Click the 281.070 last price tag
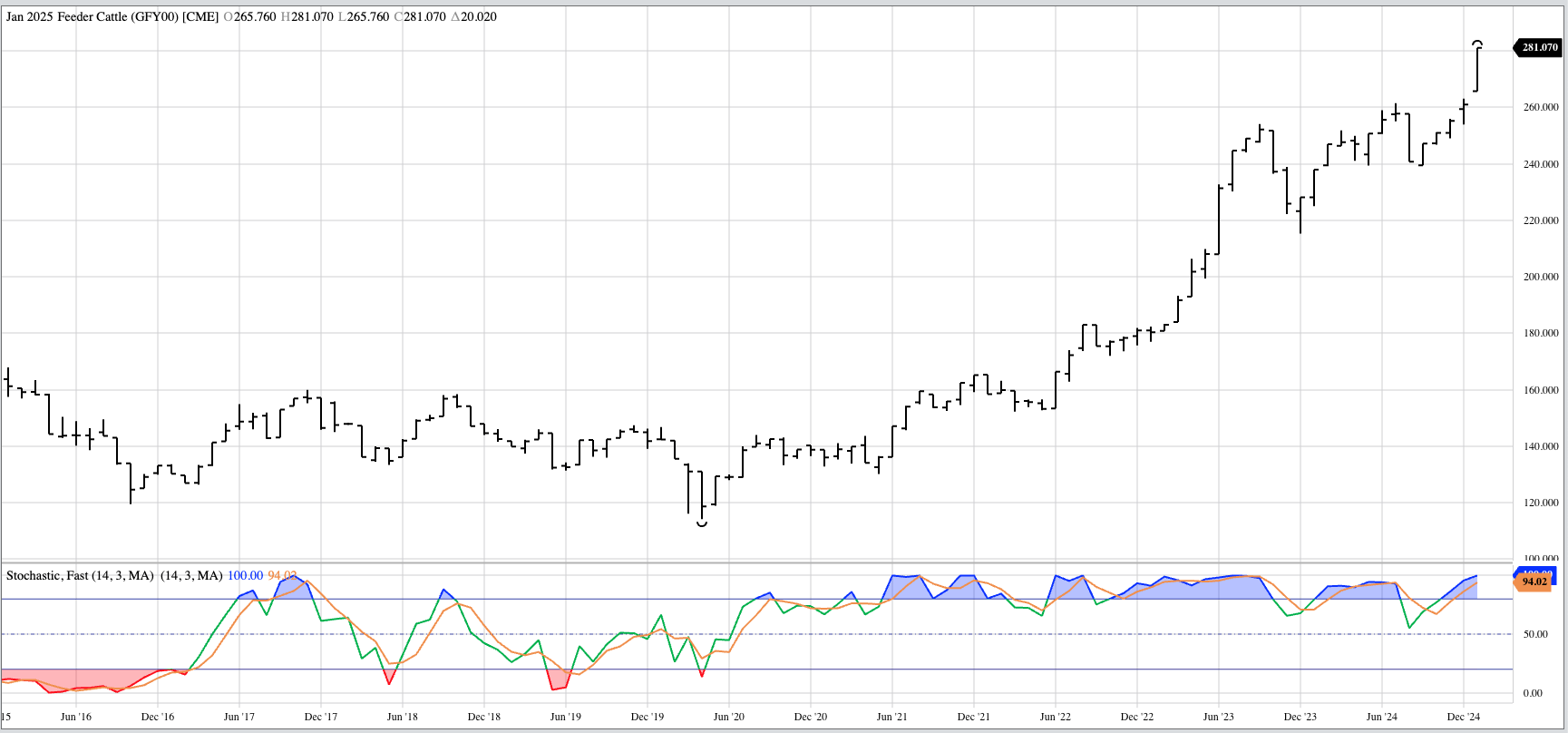This screenshot has width=1568, height=733. tap(1539, 47)
